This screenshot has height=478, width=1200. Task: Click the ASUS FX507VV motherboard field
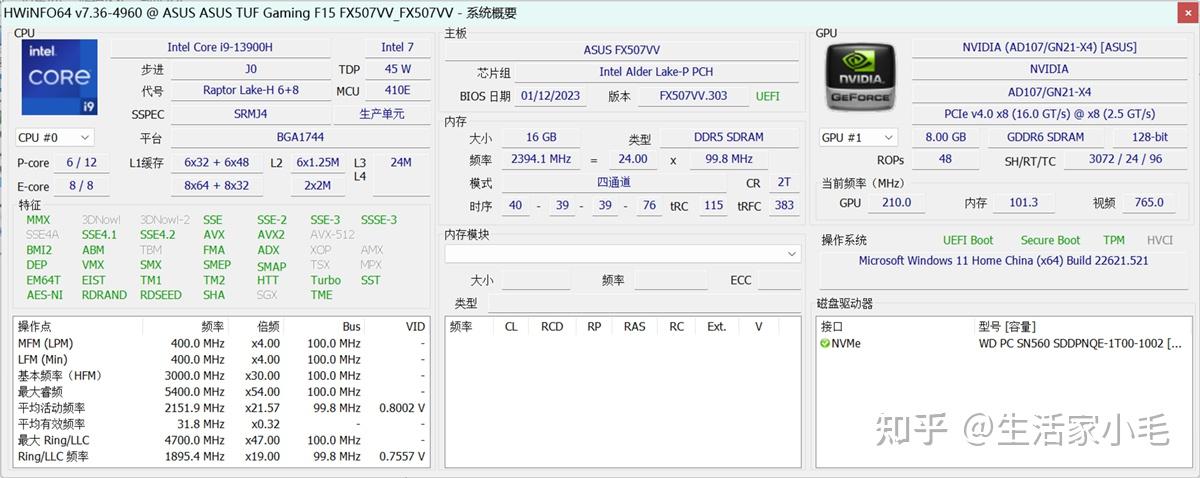click(621, 50)
